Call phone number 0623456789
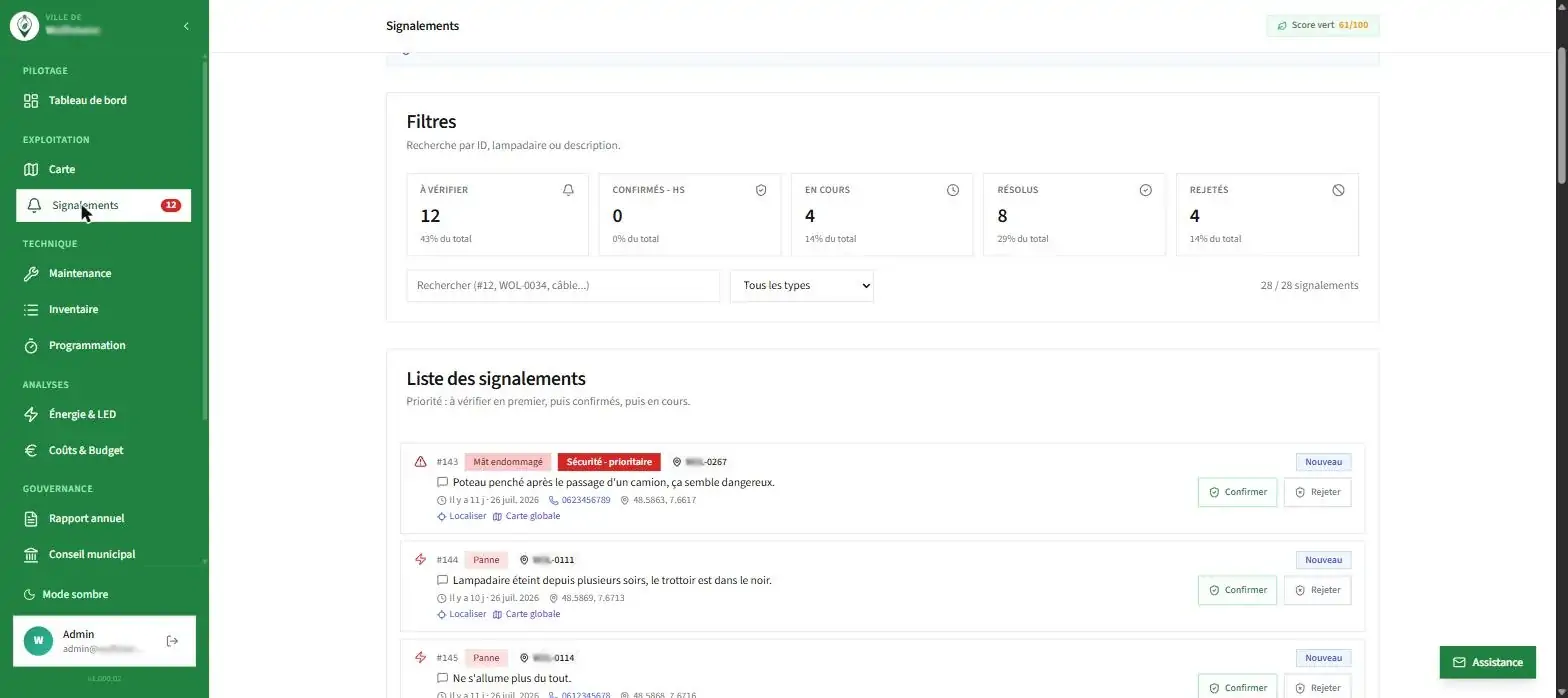This screenshot has height=698, width=1568. pyautogui.click(x=580, y=500)
